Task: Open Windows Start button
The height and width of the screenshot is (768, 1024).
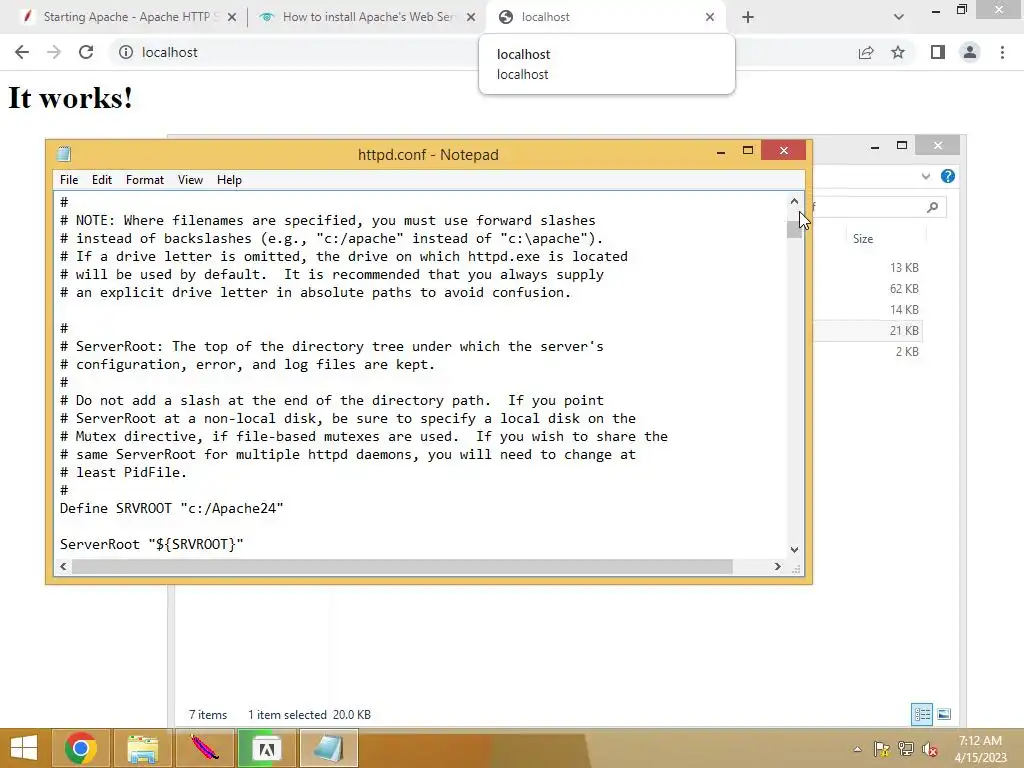Action: click(x=24, y=748)
